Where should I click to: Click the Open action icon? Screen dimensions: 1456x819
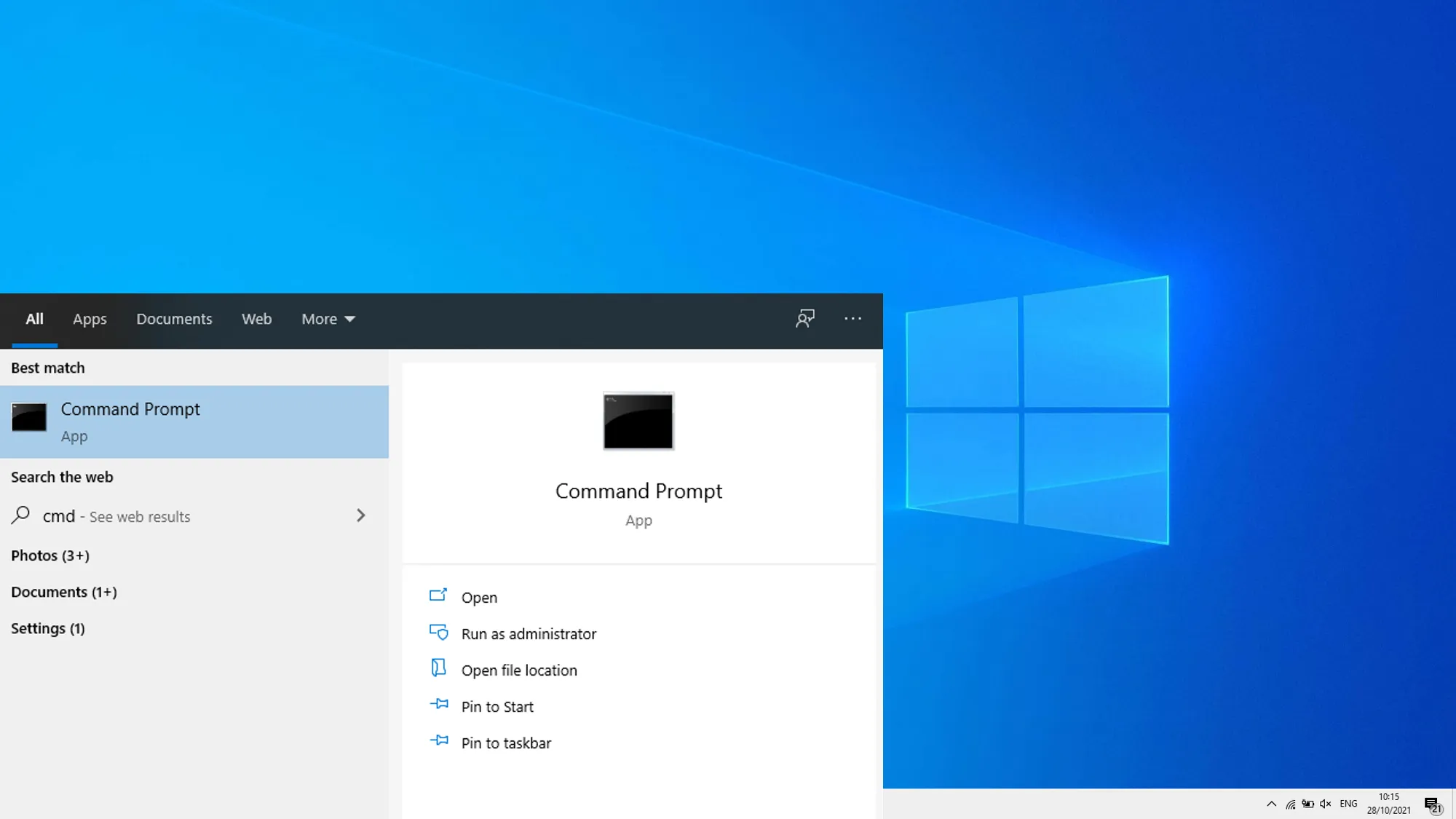point(438,596)
